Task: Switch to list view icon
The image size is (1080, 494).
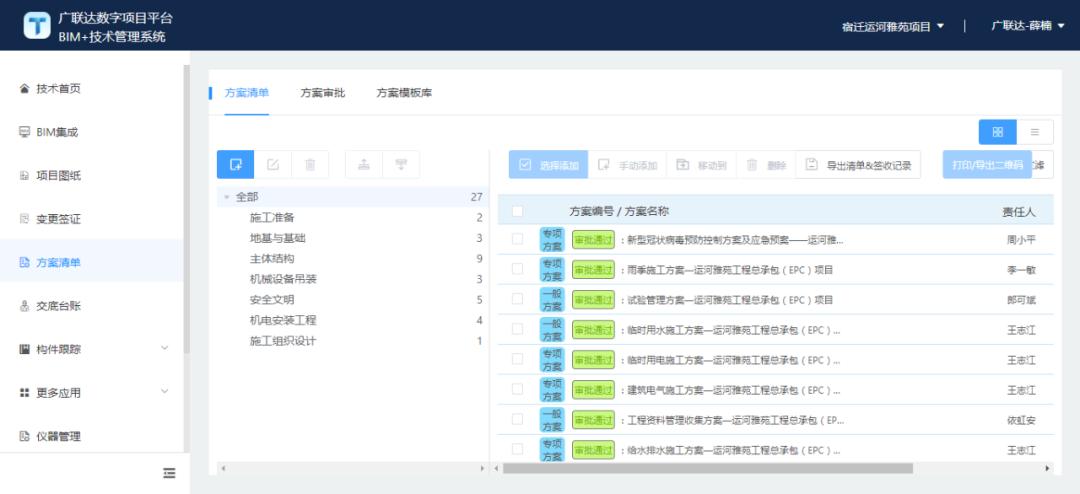Action: (x=1035, y=132)
